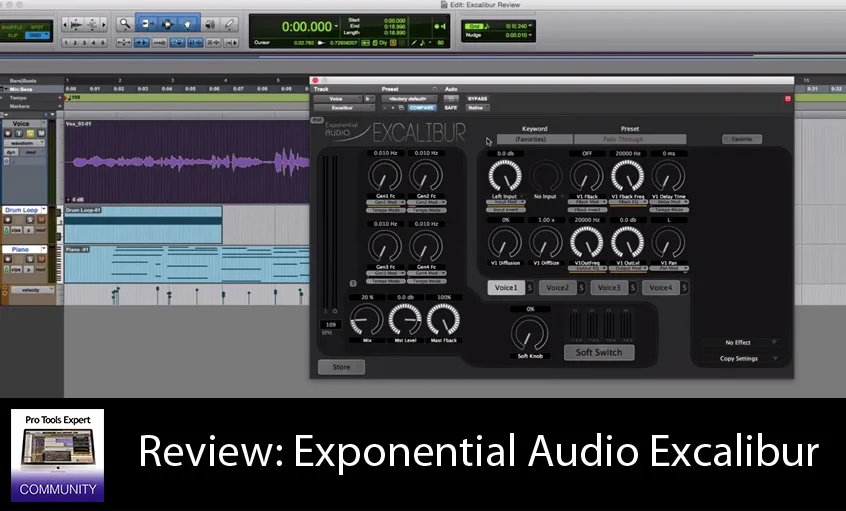Click the horizontal zoom-out arrow
The image size is (846, 511).
[65, 25]
